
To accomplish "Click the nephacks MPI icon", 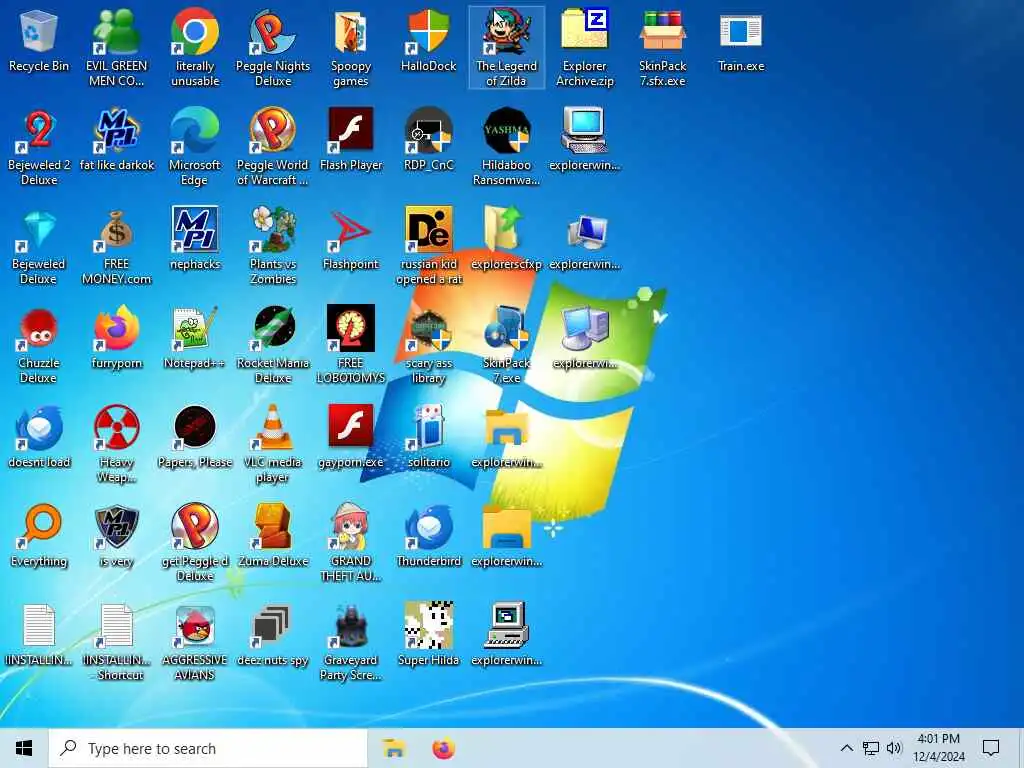I will (195, 230).
